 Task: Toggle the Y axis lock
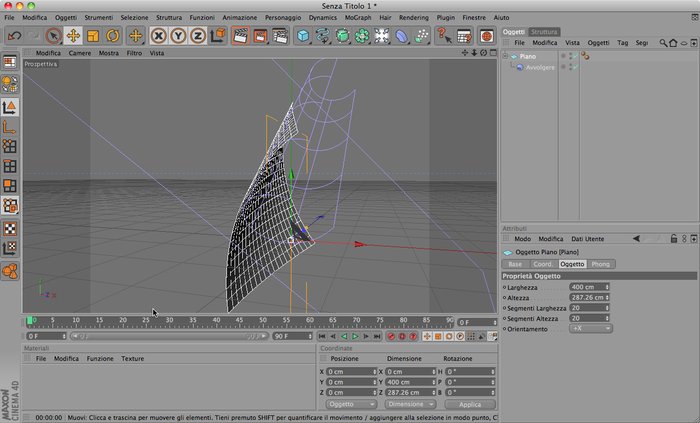(x=178, y=36)
